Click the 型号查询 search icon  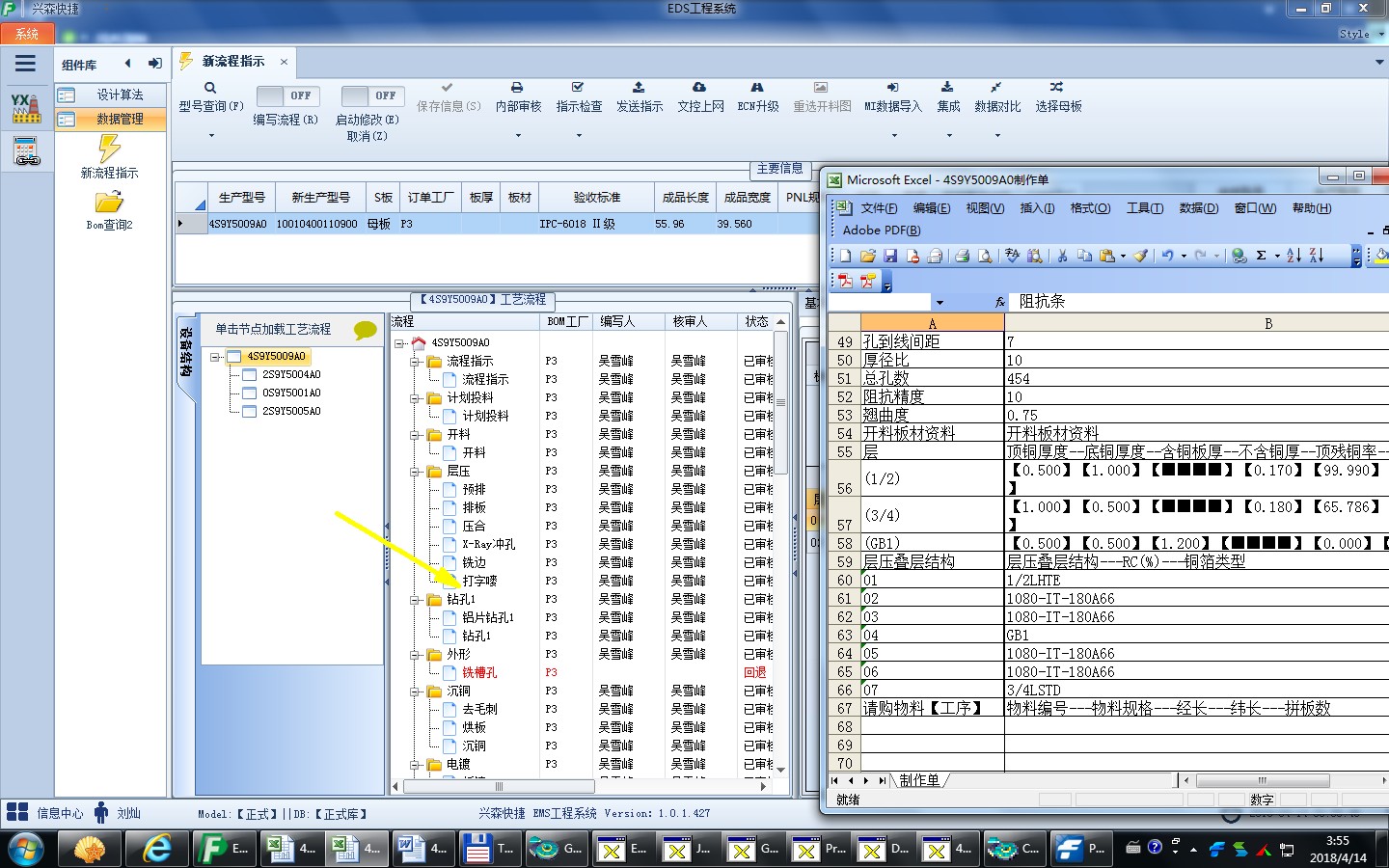(x=210, y=88)
